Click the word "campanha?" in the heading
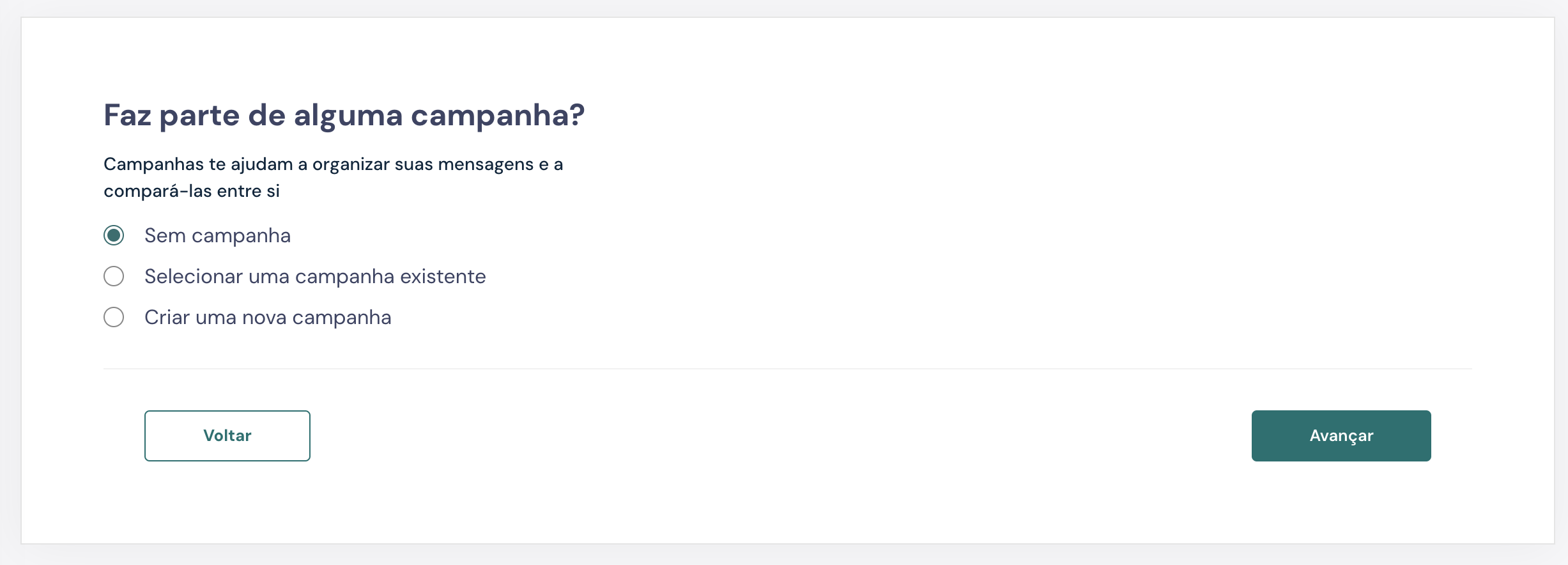This screenshot has width=1568, height=565. point(497,116)
